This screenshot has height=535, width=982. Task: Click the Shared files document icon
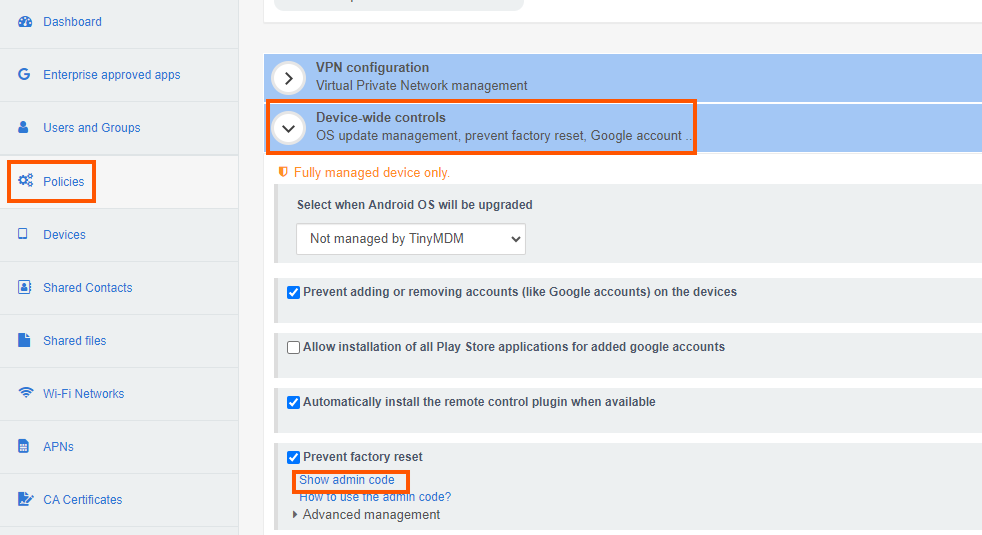[24, 340]
